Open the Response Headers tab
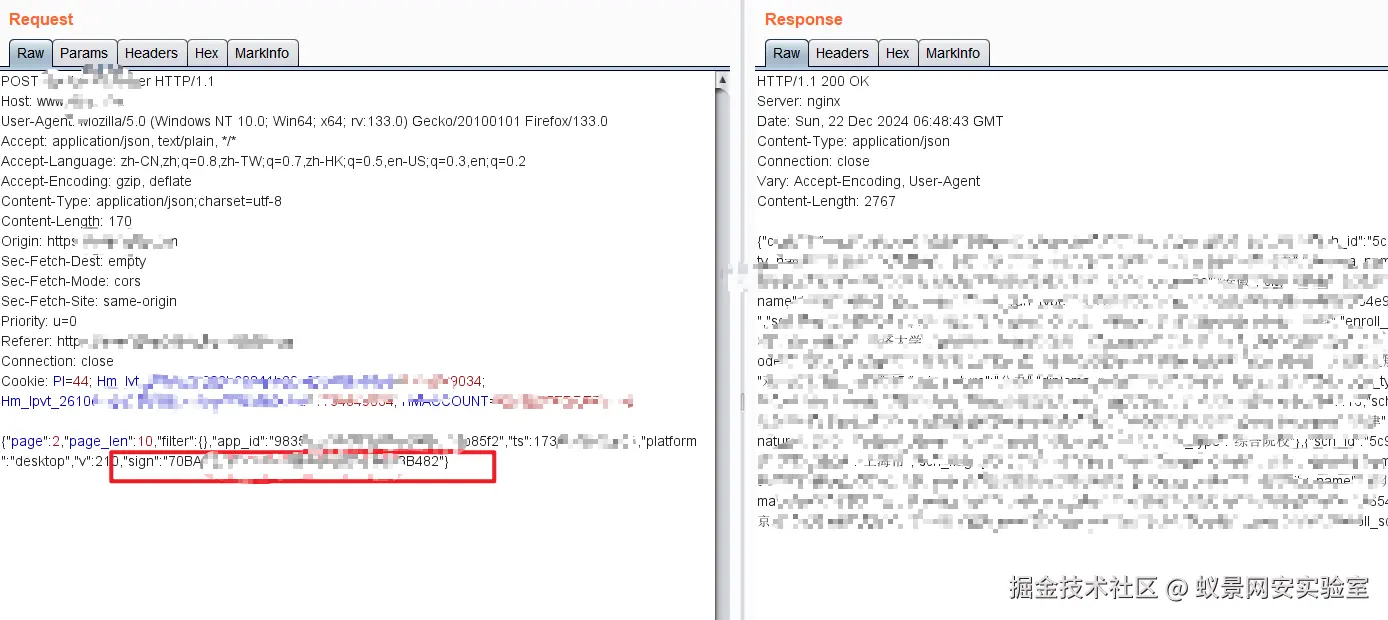The image size is (1388, 620). coord(842,53)
